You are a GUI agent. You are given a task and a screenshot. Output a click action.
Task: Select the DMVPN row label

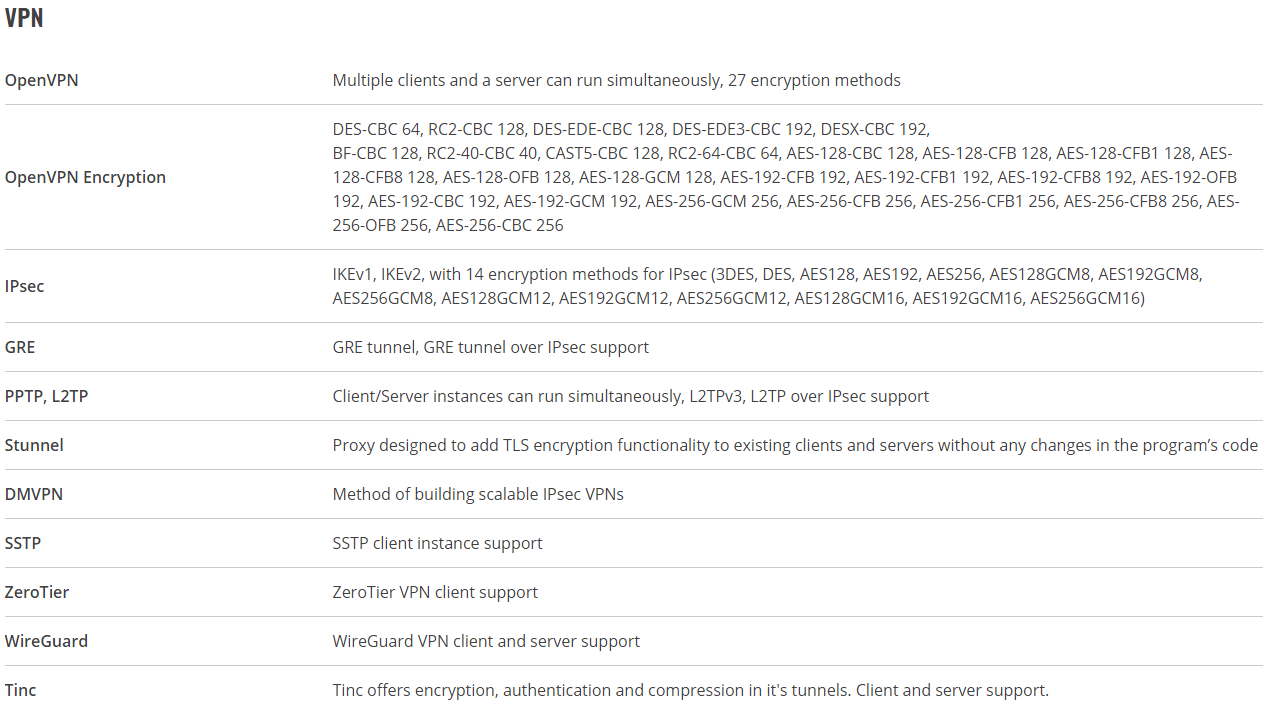34,494
